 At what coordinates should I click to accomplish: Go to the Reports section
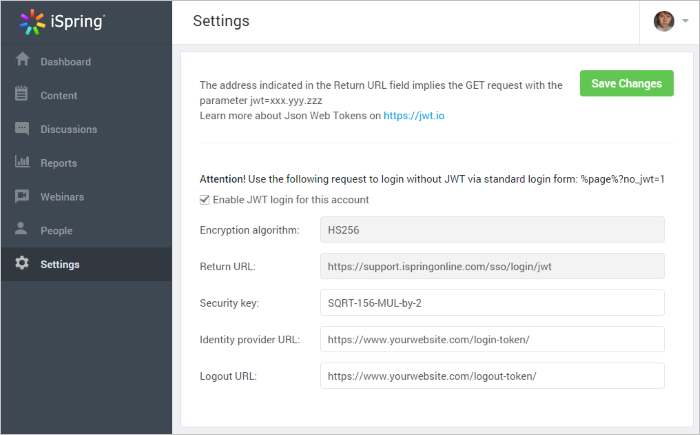point(58,163)
